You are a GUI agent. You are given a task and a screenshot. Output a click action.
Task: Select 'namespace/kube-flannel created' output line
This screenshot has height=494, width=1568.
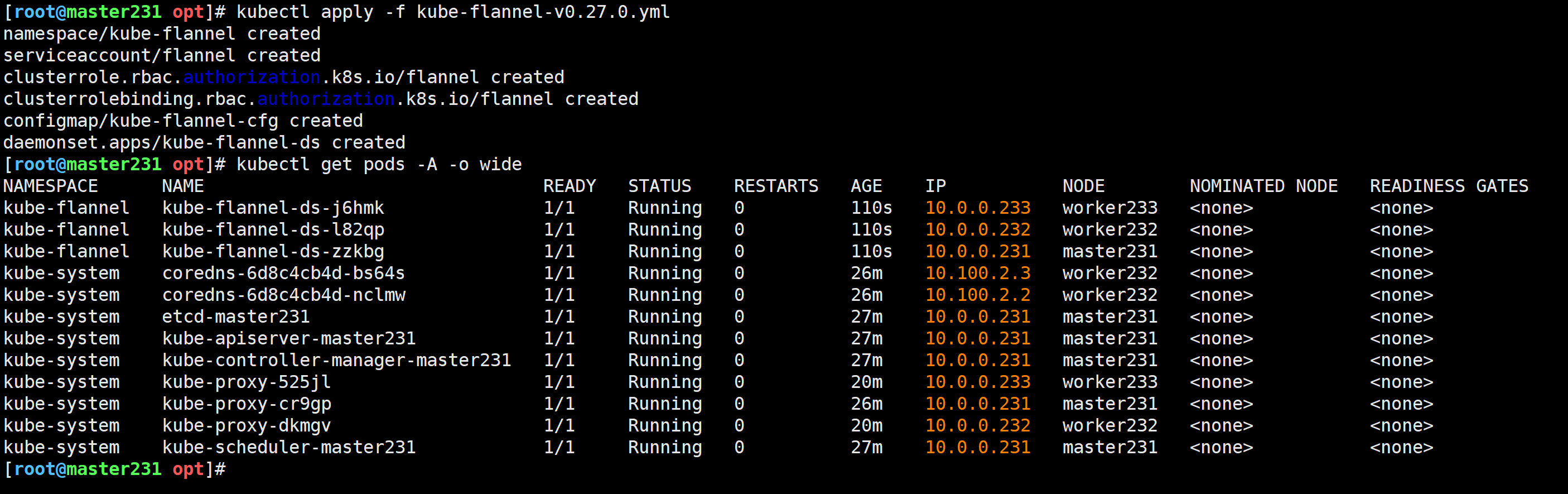pyautogui.click(x=162, y=34)
